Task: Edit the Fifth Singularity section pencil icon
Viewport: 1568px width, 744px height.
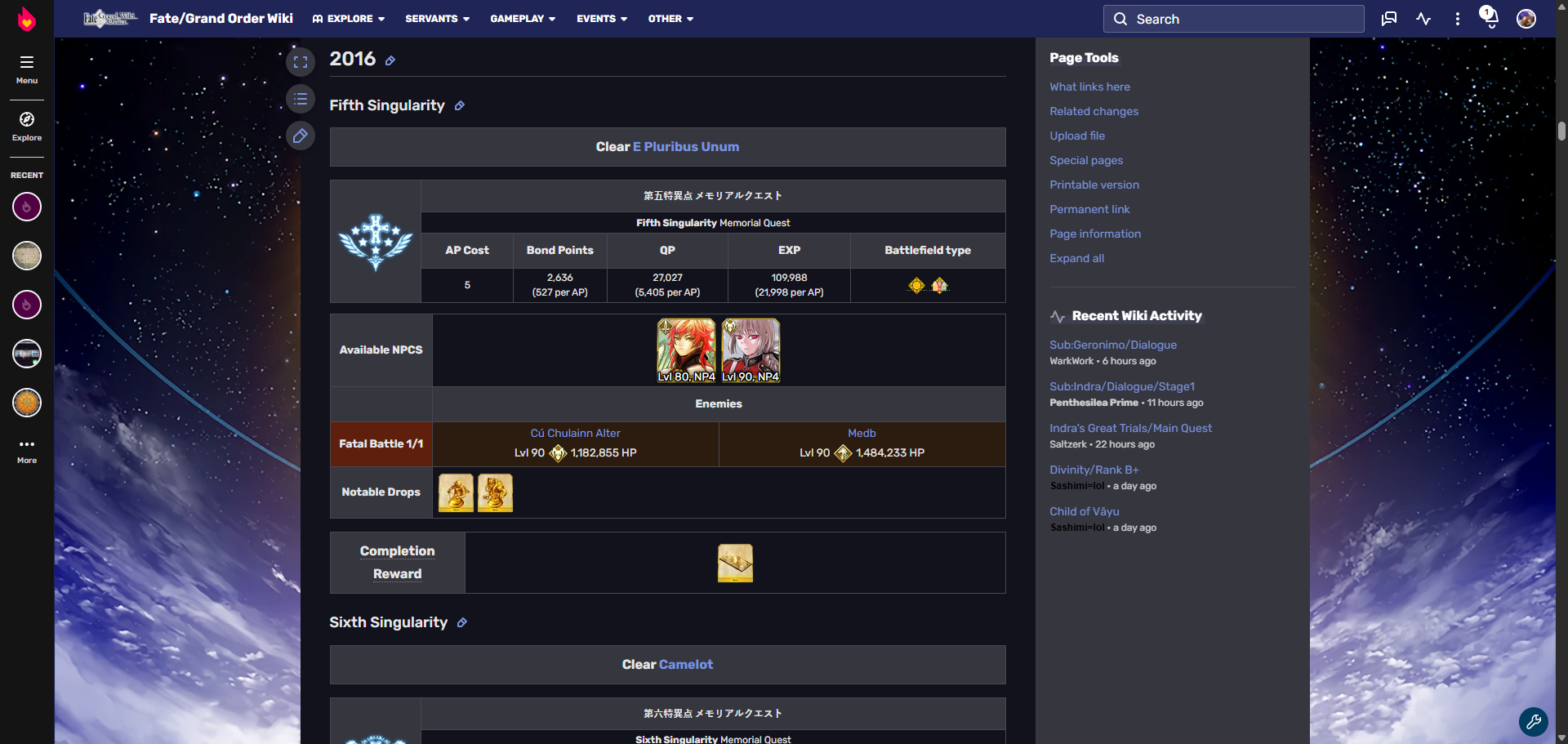Action: 460,105
